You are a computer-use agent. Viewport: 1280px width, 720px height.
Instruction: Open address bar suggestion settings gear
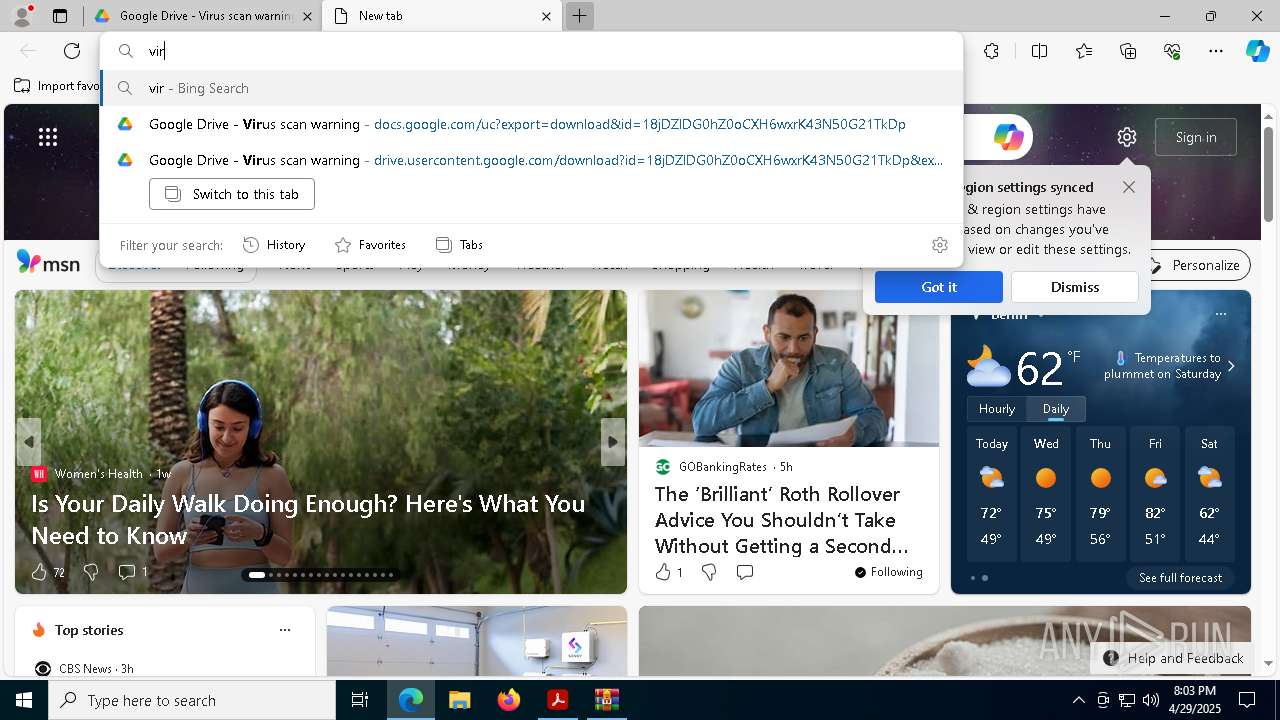939,245
